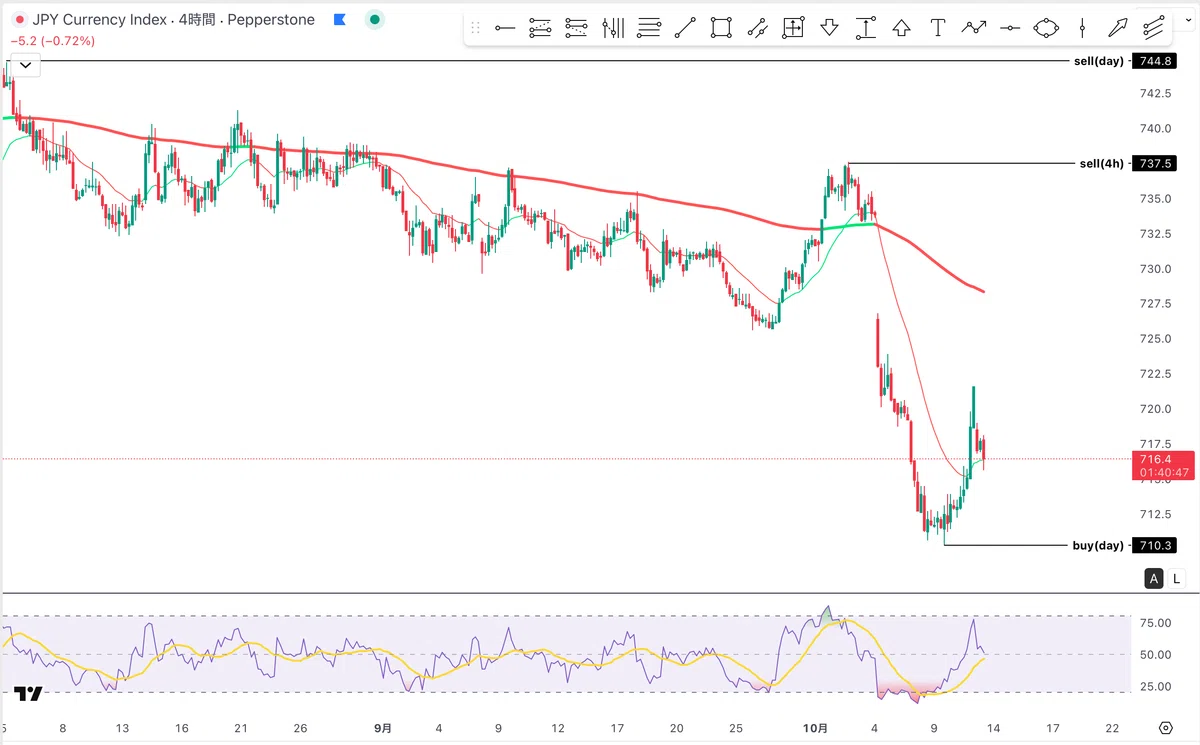Select the arrow up marker tool

901,28
